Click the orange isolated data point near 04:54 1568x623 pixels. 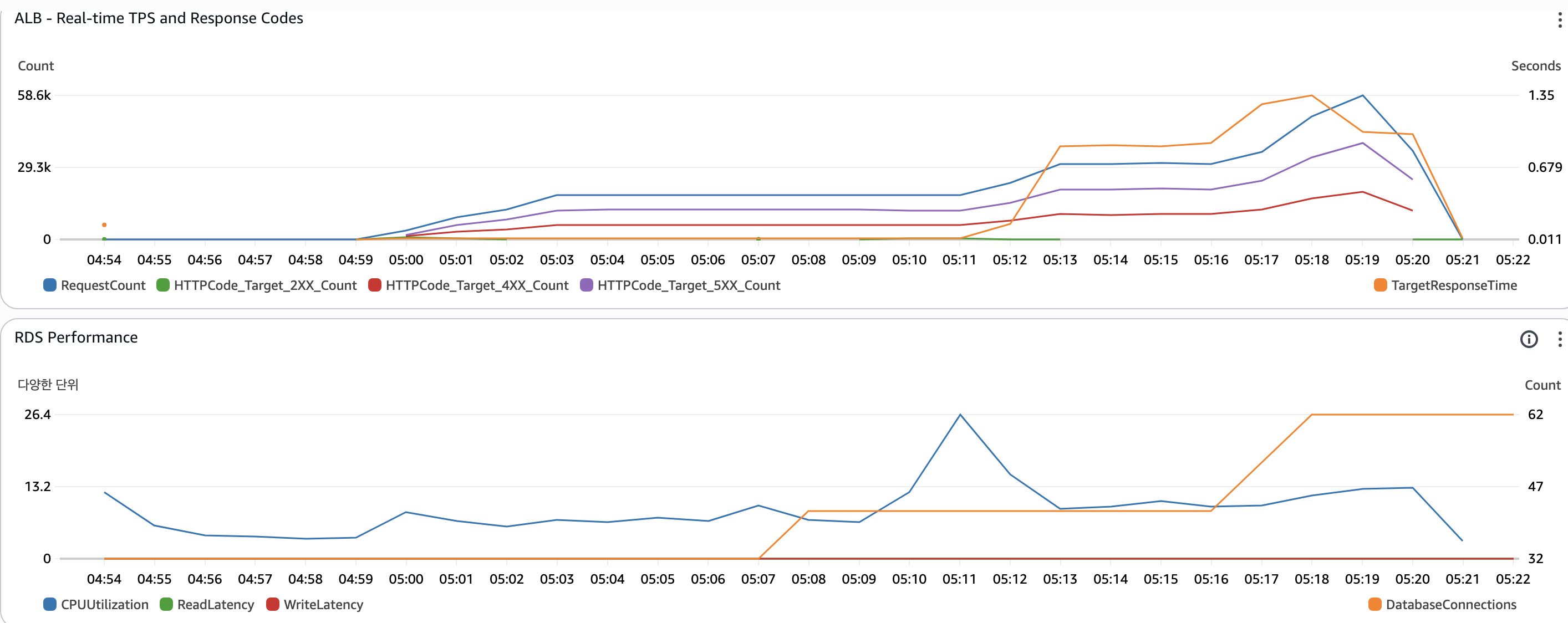(104, 225)
